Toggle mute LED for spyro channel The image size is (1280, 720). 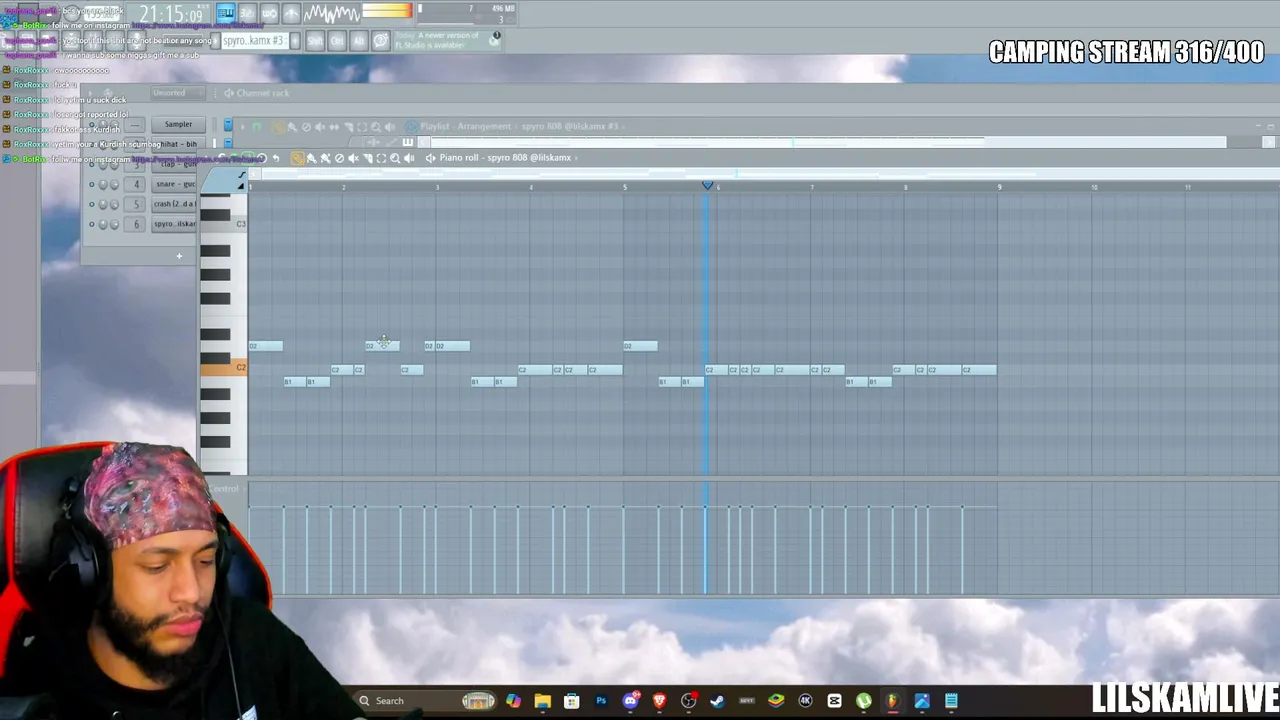[92, 224]
